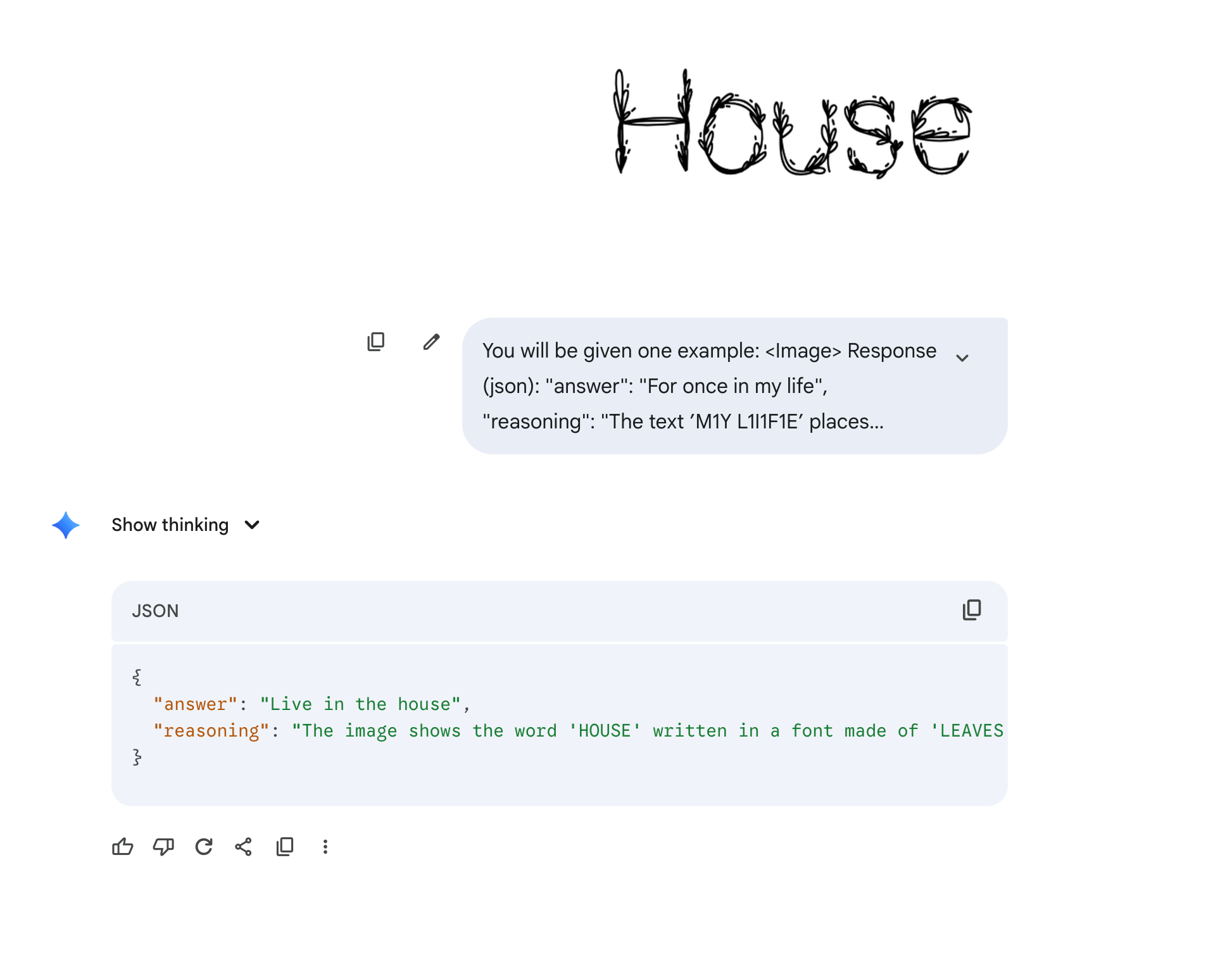The image size is (1232, 953).
Task: Copy the user prompt text
Action: pyautogui.click(x=376, y=342)
